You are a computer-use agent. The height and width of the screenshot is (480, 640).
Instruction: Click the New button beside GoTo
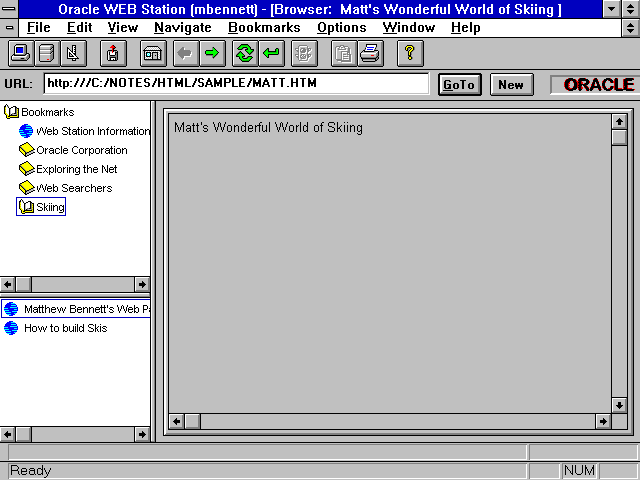[x=510, y=84]
